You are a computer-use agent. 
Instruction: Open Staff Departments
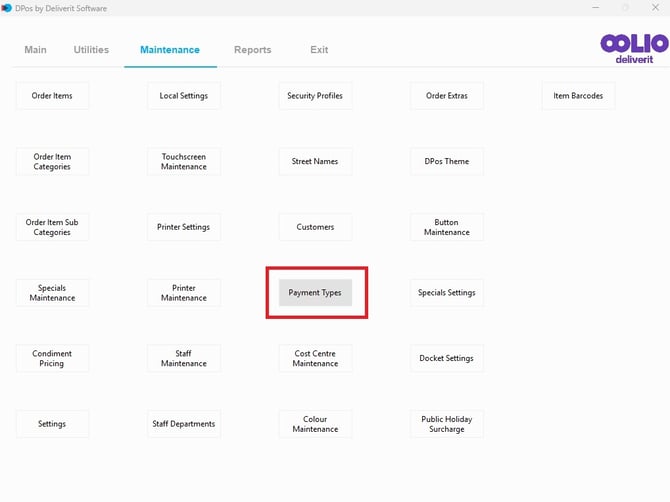[x=184, y=424]
